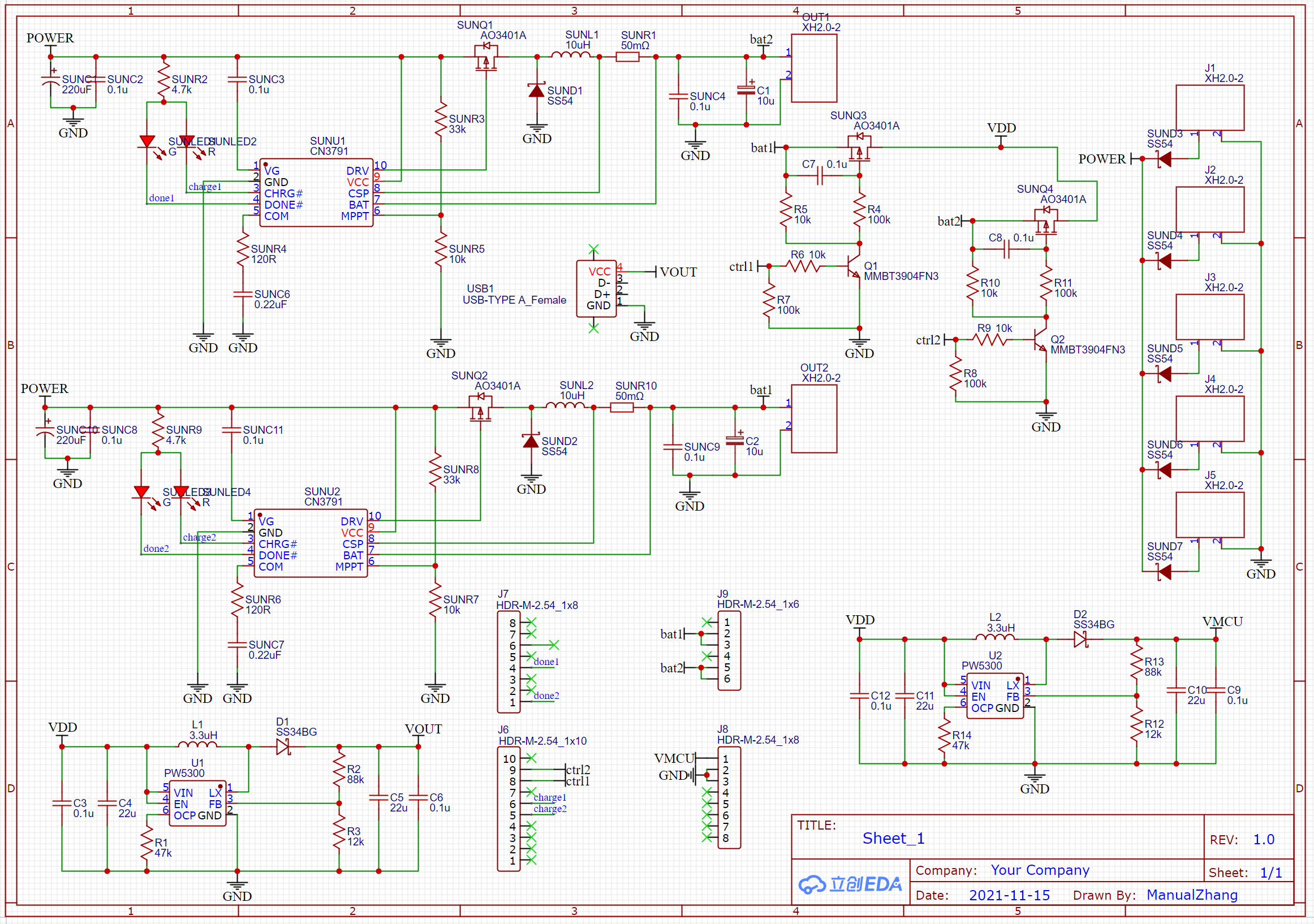The height and width of the screenshot is (924, 1314).
Task: Click the SUNL2 10uH inductor symbol
Action: (565, 406)
